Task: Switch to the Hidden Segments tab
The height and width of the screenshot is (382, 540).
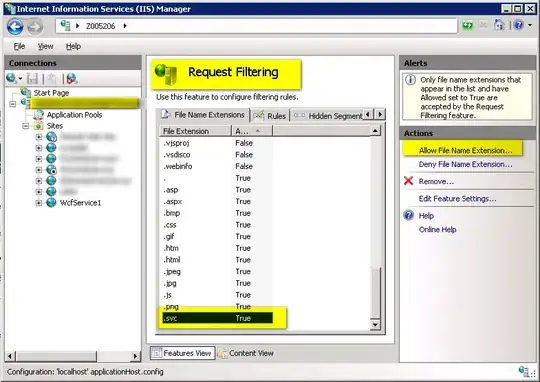Action: pyautogui.click(x=328, y=116)
